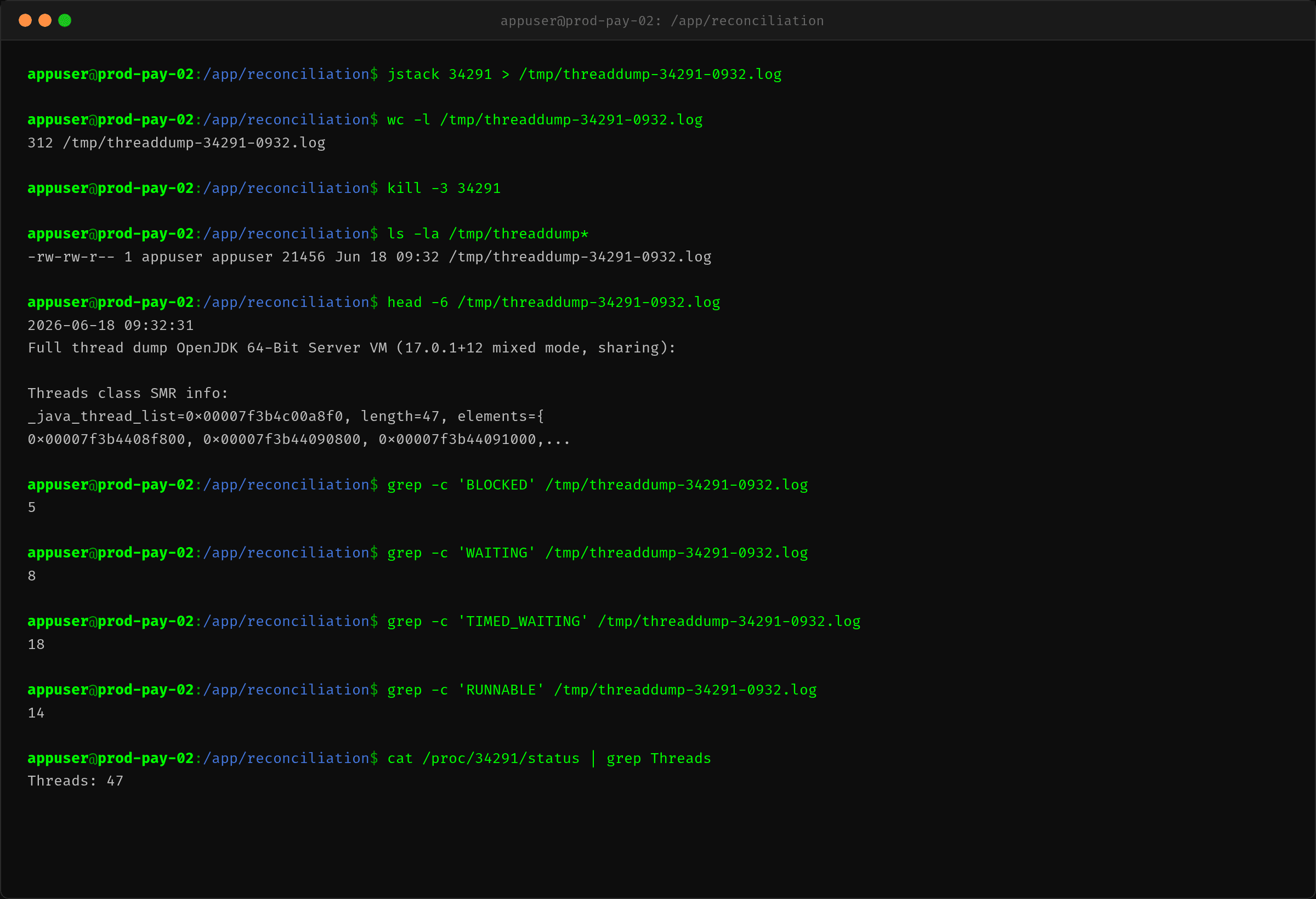Click the RUNNABLE count output '14'
This screenshot has width=1316, height=899.
coord(36,713)
